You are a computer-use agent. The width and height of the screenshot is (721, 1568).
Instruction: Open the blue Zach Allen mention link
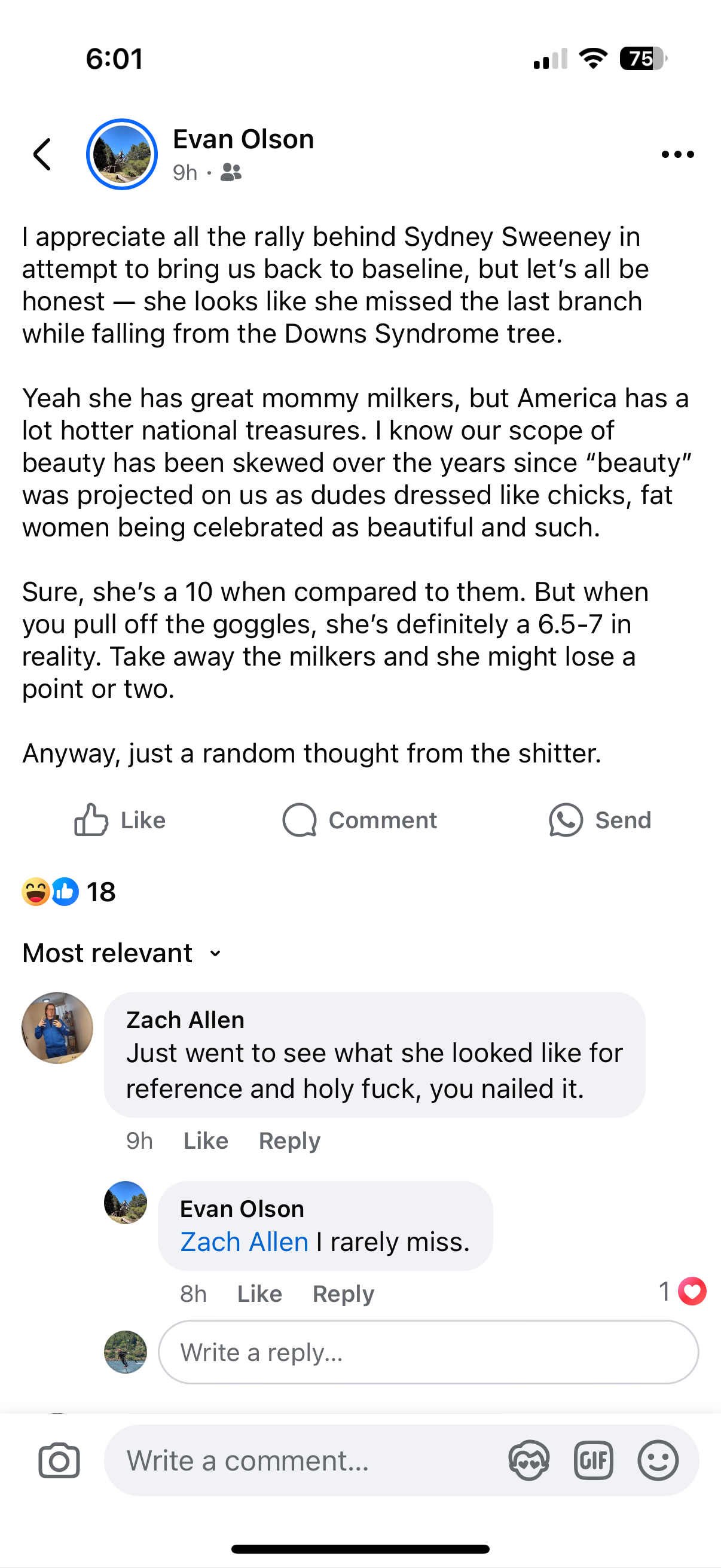(x=244, y=1241)
